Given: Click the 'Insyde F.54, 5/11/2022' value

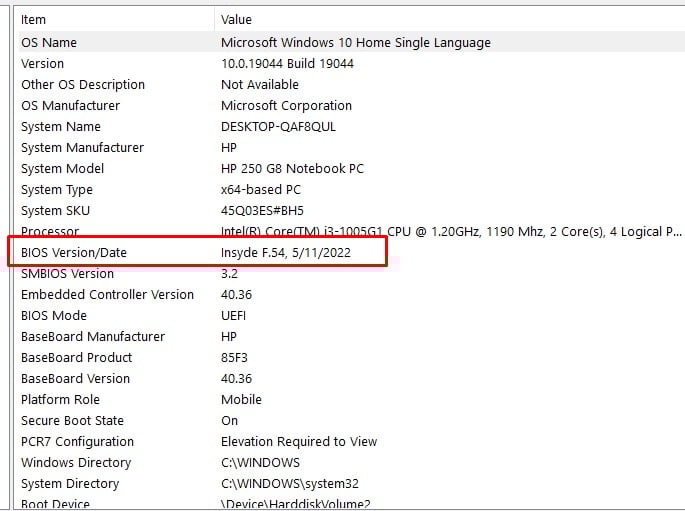Looking at the screenshot, I should 286,252.
